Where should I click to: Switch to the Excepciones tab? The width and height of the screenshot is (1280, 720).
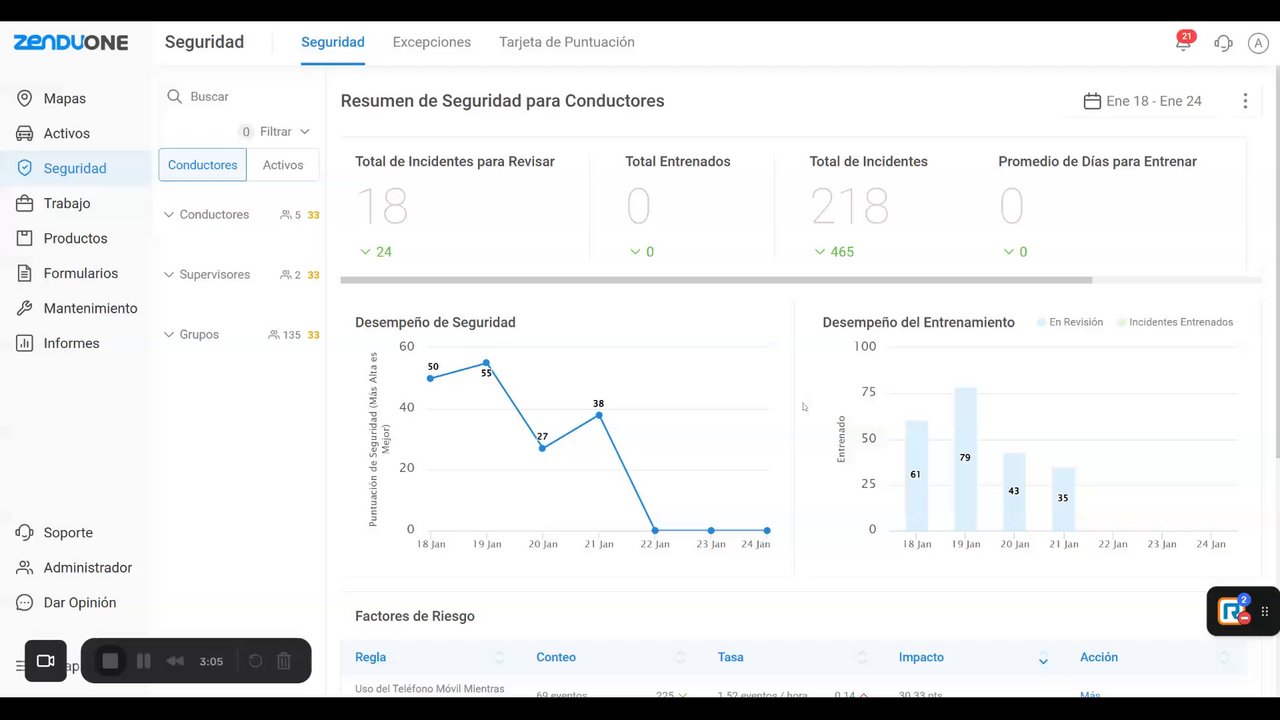point(431,42)
